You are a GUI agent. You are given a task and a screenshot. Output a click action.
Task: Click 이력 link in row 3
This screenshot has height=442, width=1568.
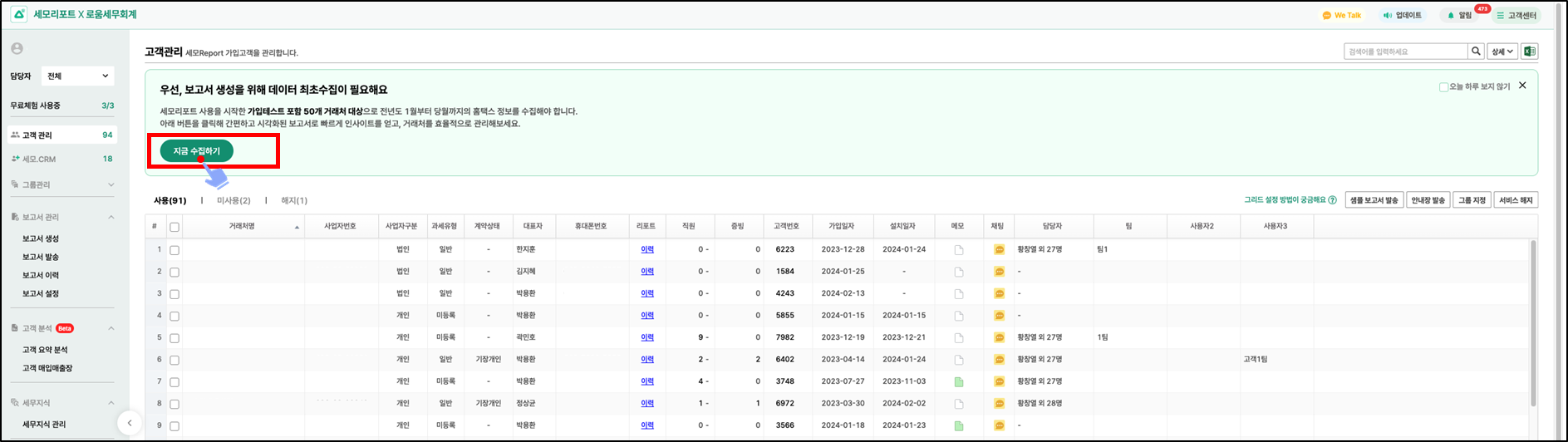coord(647,293)
